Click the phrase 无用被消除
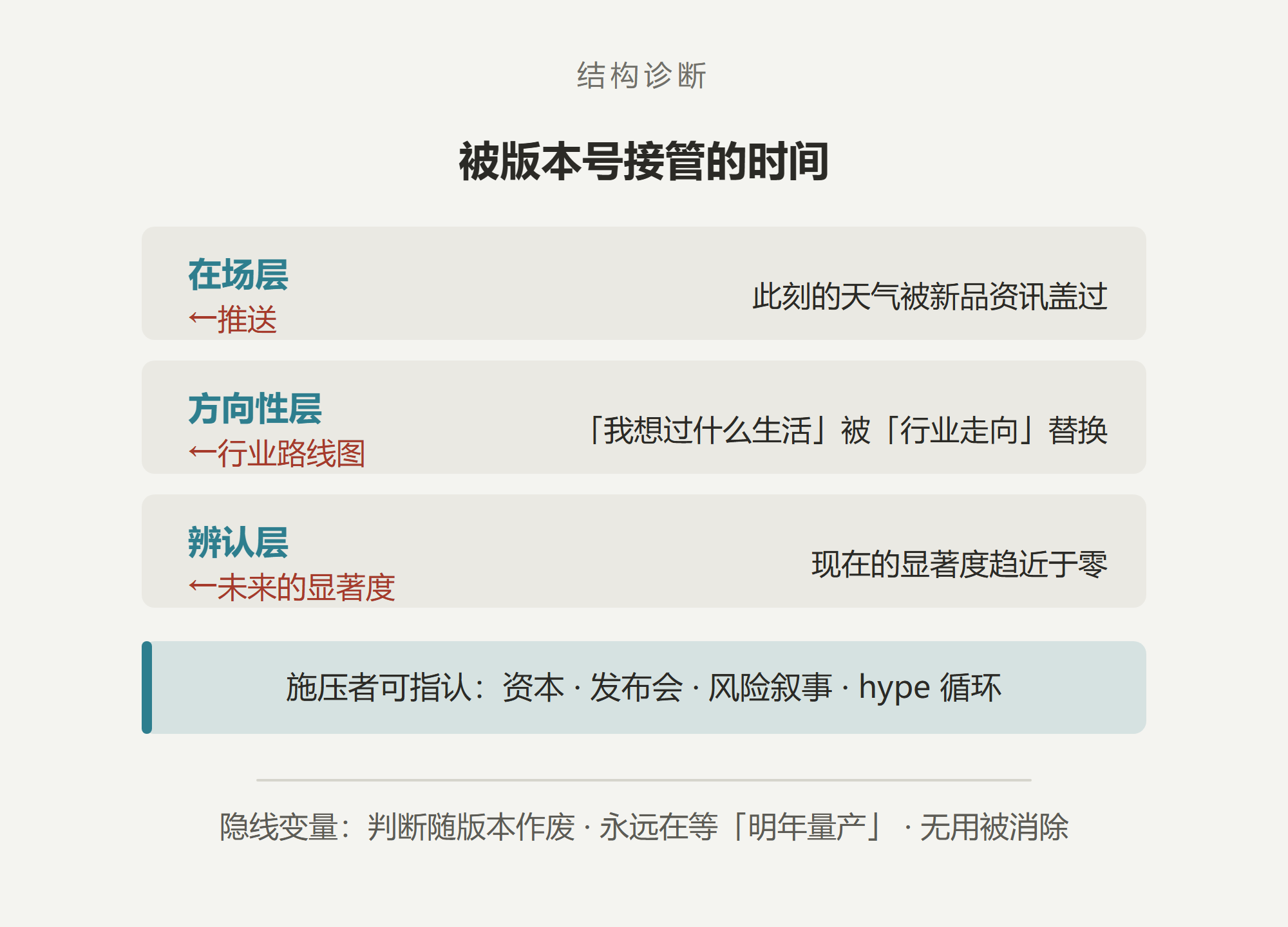The width and height of the screenshot is (1288, 927). [x=994, y=827]
